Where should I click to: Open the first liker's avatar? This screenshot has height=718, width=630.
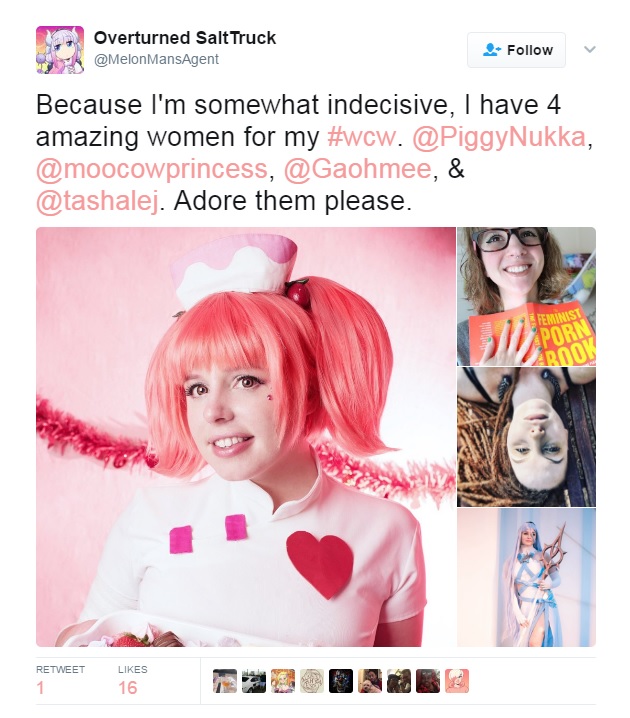point(225,681)
